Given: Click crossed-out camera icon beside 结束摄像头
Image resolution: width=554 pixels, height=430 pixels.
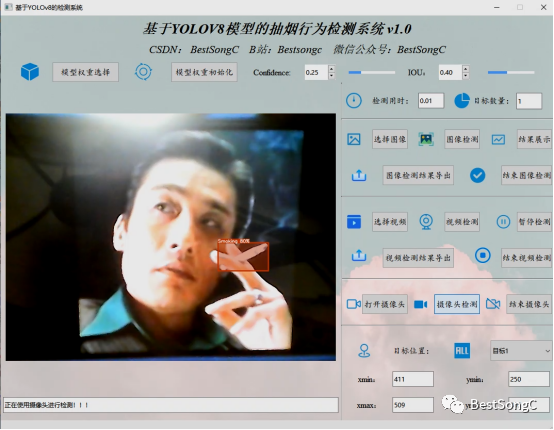Looking at the screenshot, I should point(493,304).
